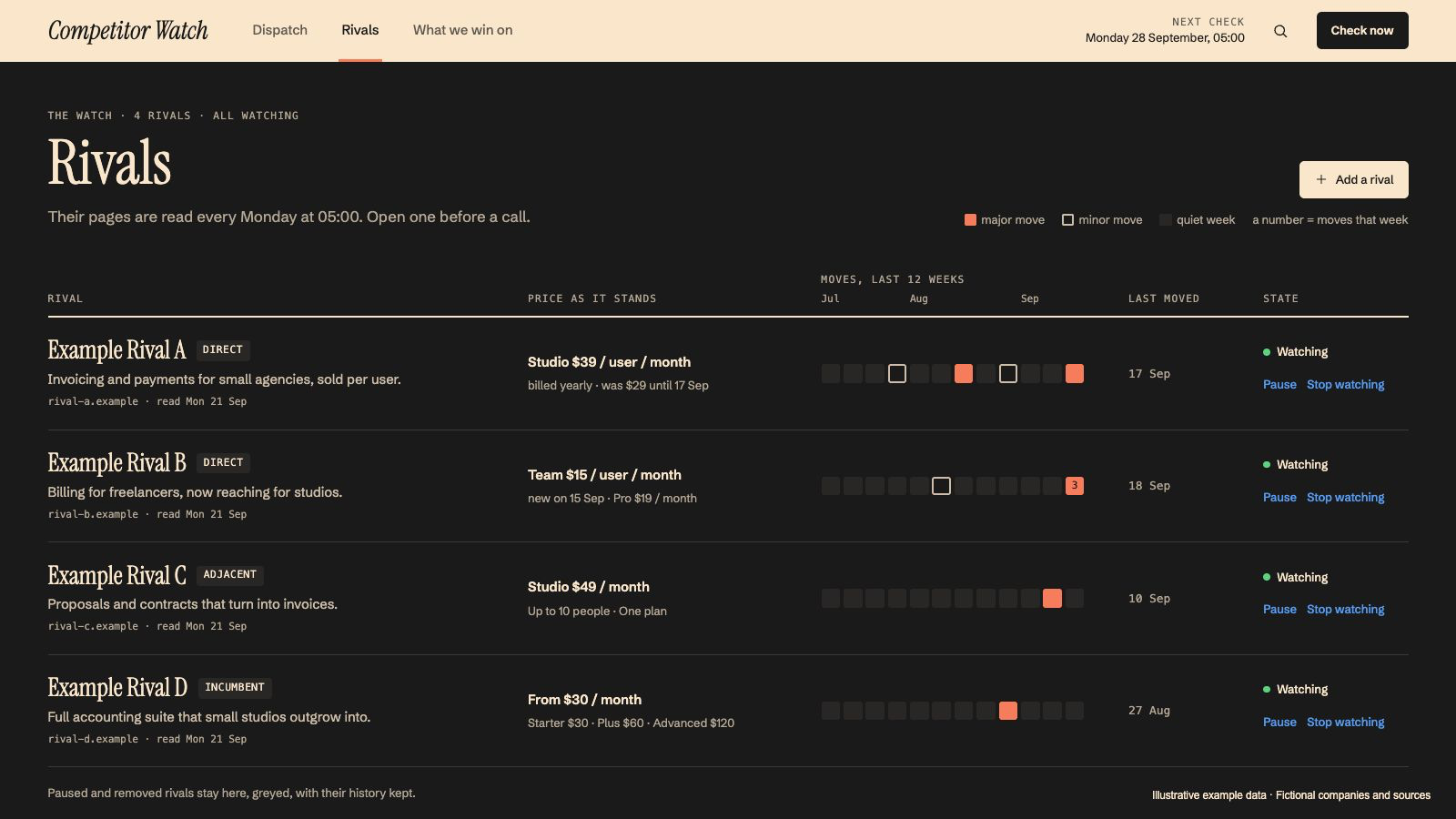This screenshot has width=1456, height=819.
Task: Open the Example Rival B heading
Action: tap(116, 463)
